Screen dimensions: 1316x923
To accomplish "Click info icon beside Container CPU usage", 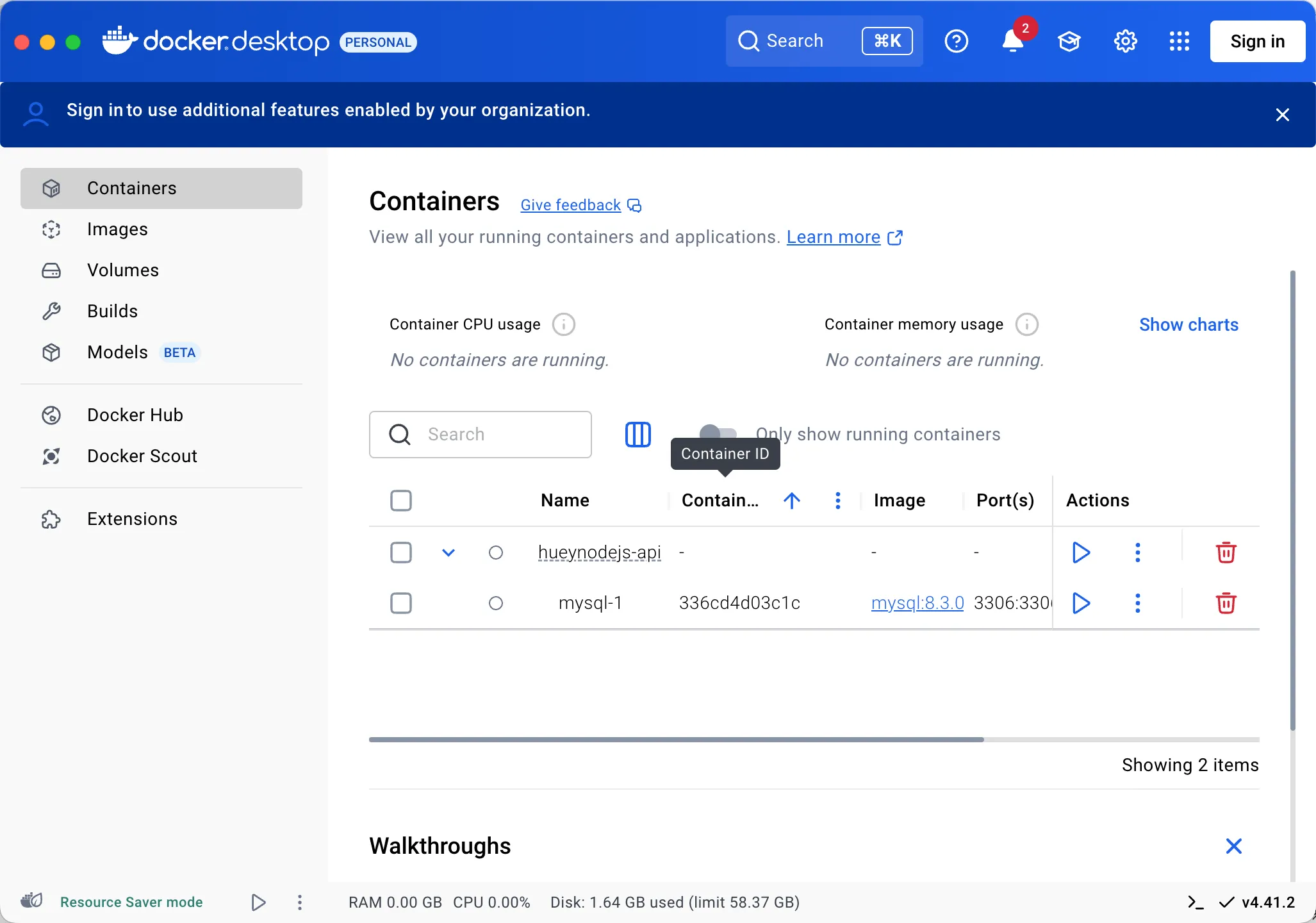I will 564,324.
